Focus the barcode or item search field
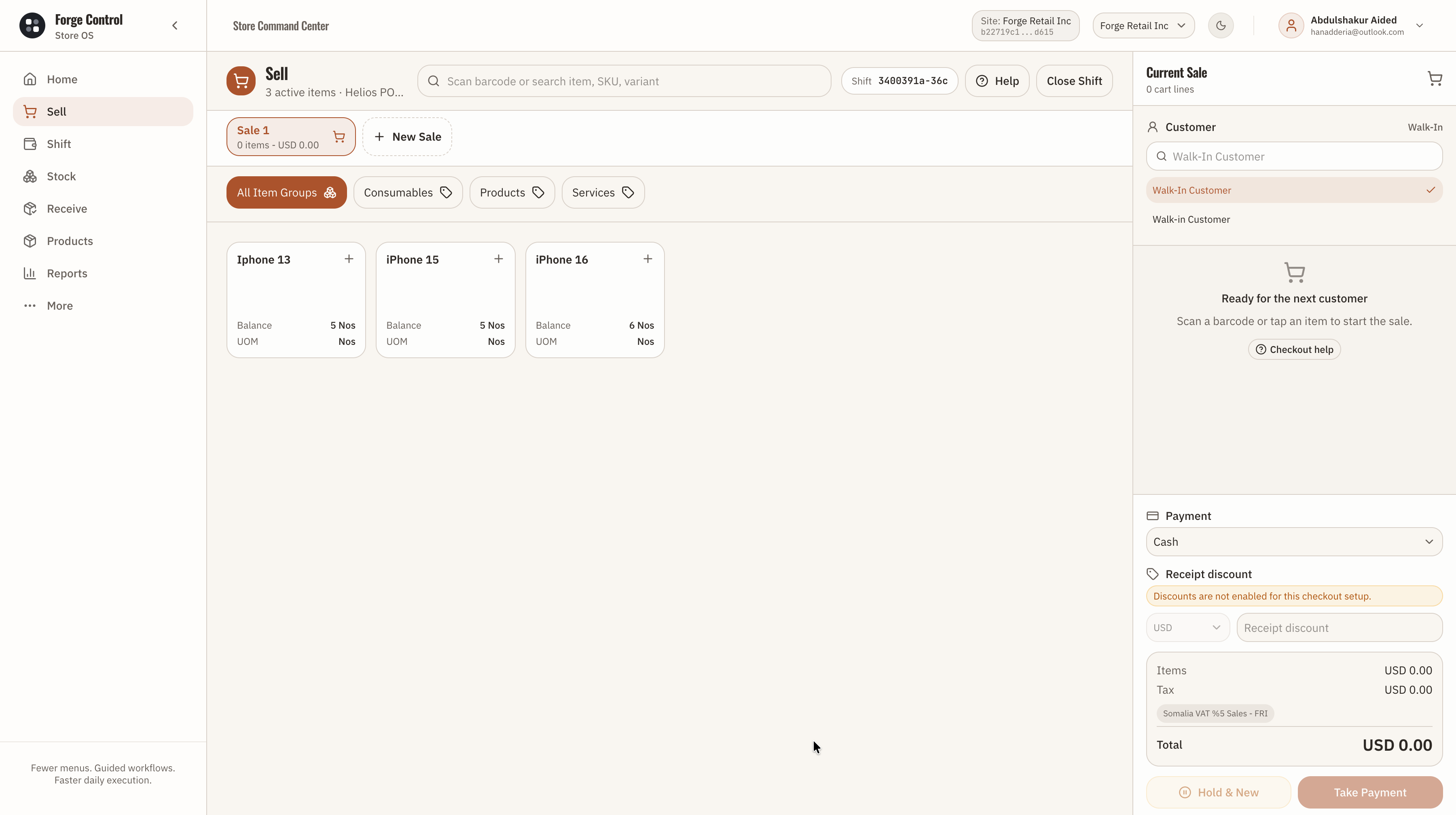Image resolution: width=1456 pixels, height=815 pixels. tap(624, 81)
